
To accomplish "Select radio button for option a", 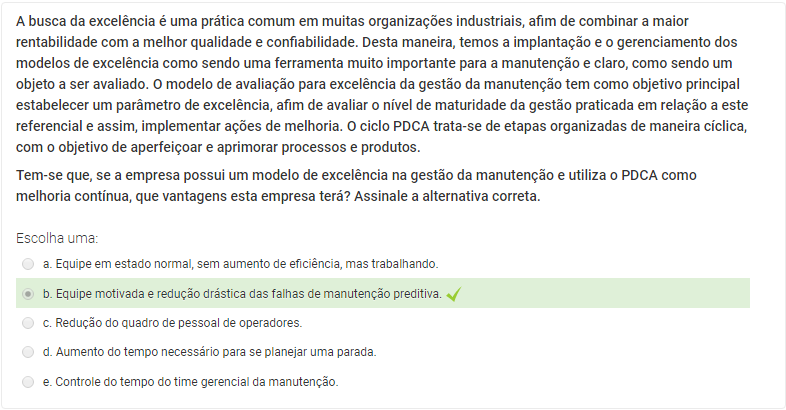I will 28,264.
